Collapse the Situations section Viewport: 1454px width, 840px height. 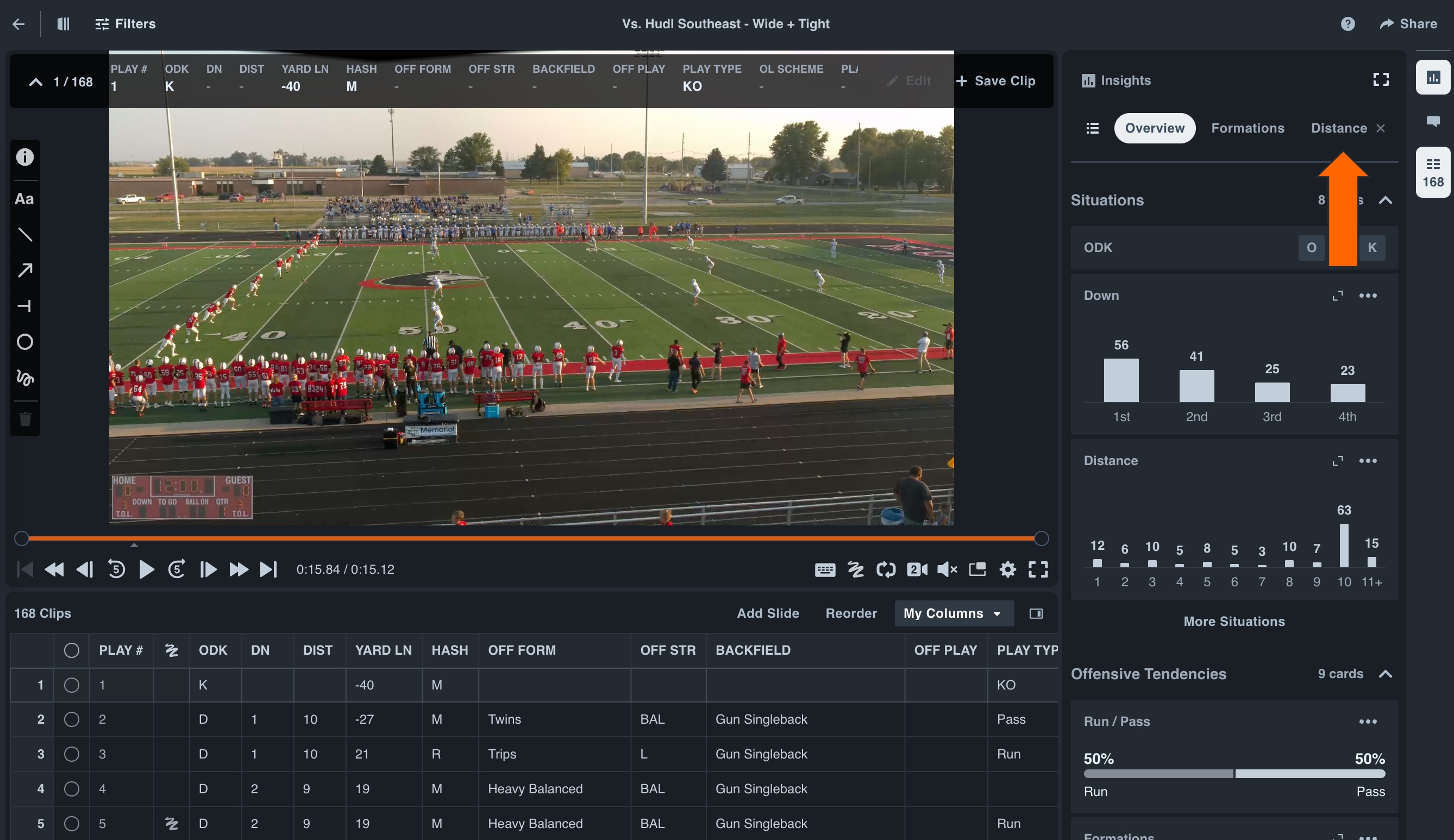click(1386, 200)
